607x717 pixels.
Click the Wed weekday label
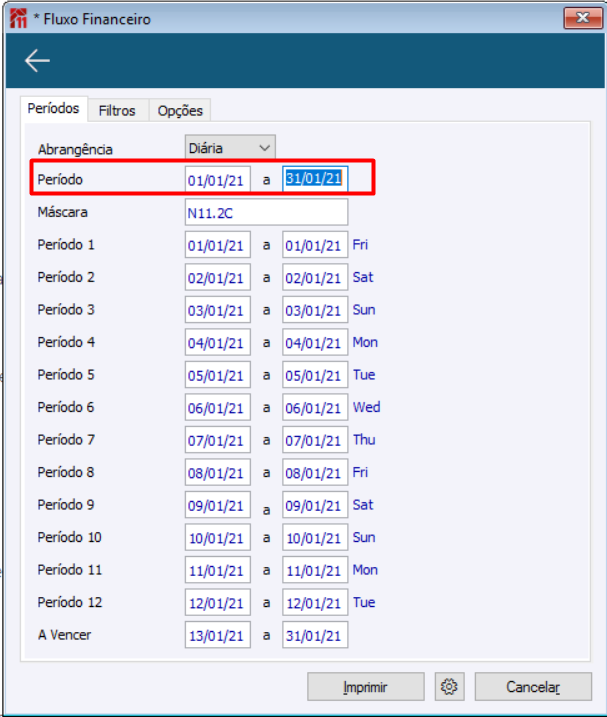(x=366, y=407)
